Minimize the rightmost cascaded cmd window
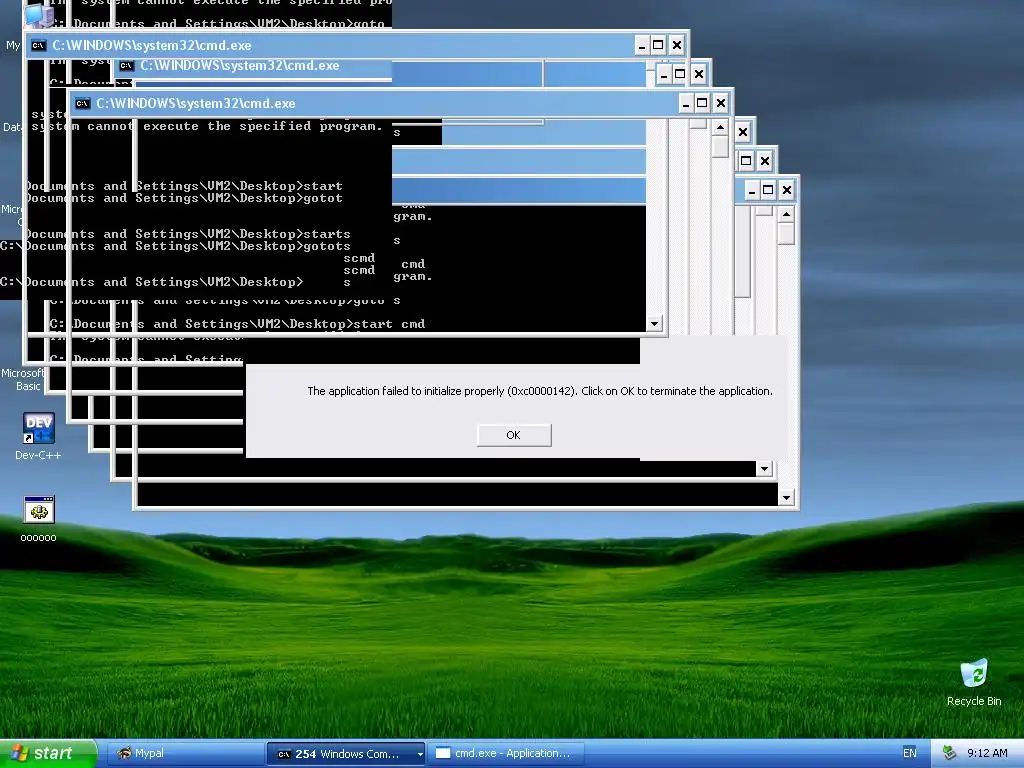This screenshot has width=1024, height=768. point(752,190)
